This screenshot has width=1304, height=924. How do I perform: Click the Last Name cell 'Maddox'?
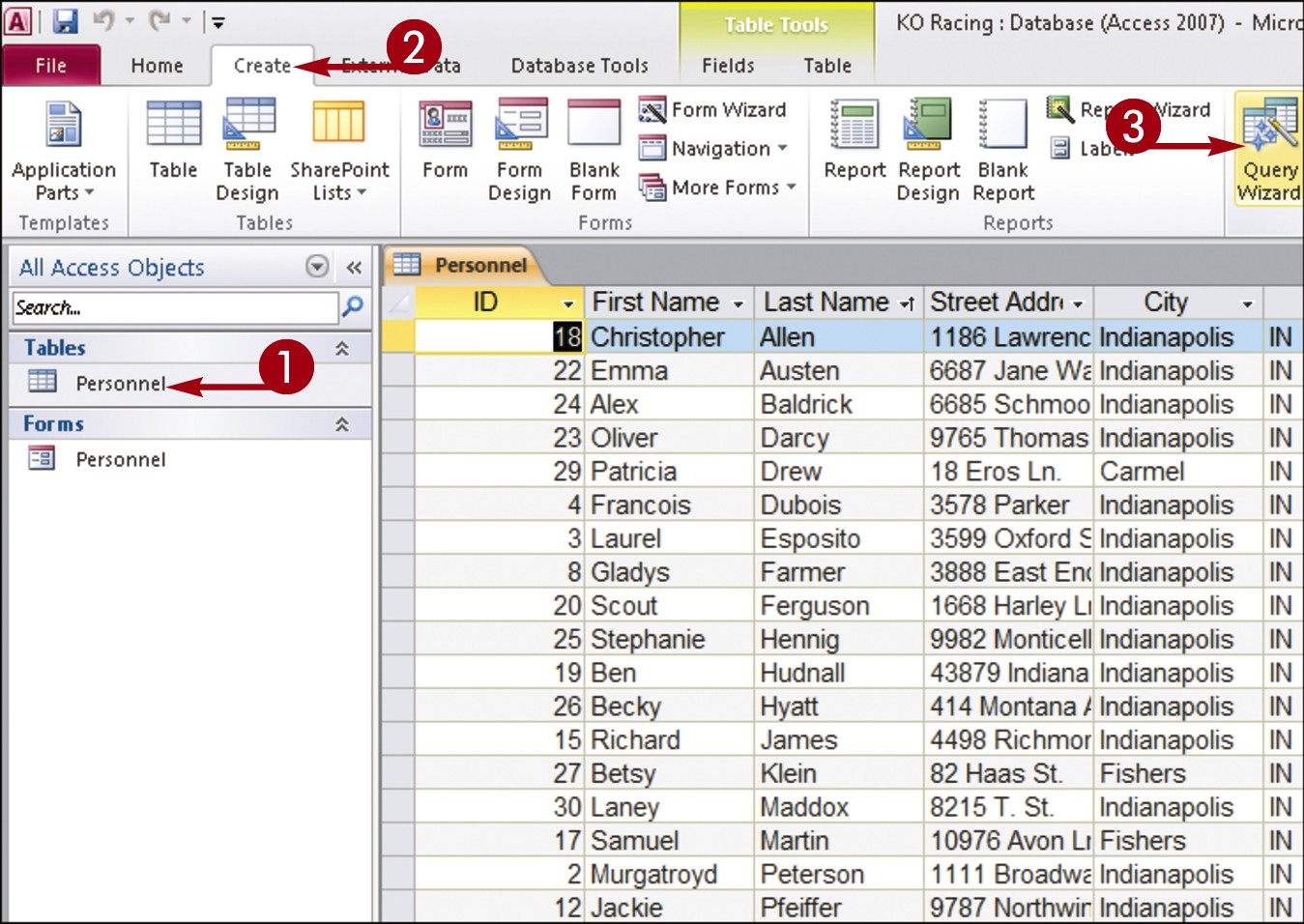[839, 807]
